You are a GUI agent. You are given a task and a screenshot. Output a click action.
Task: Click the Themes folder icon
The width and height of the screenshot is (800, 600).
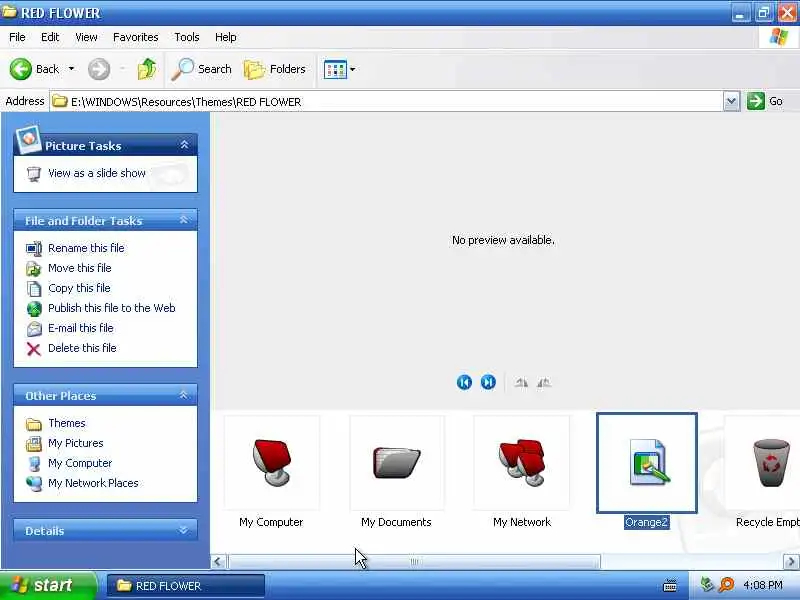pos(34,424)
